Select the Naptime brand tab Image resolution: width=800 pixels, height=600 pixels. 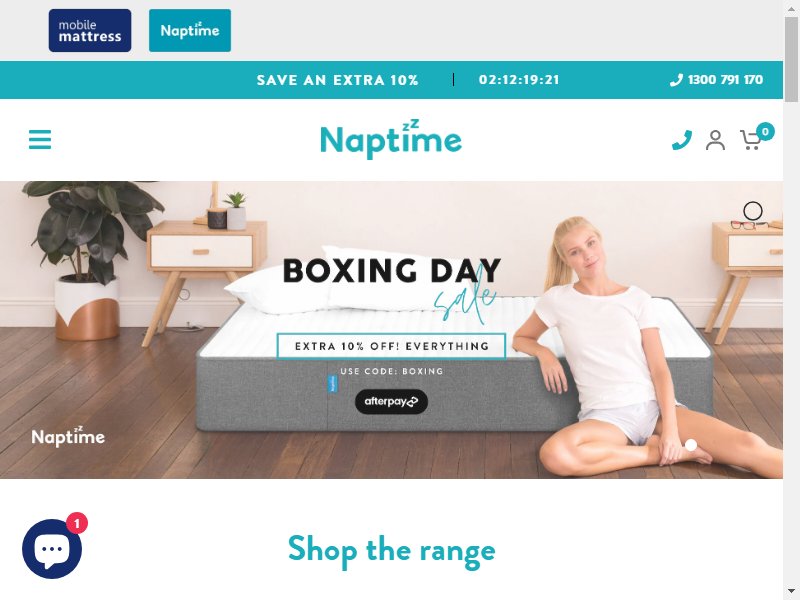tap(190, 31)
